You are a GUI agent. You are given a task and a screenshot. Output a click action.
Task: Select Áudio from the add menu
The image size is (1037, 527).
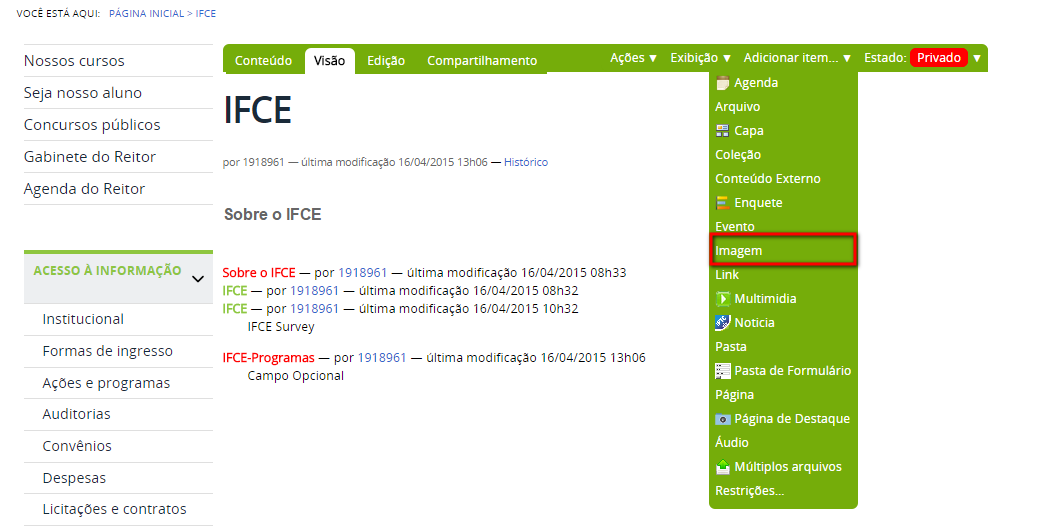[731, 443]
